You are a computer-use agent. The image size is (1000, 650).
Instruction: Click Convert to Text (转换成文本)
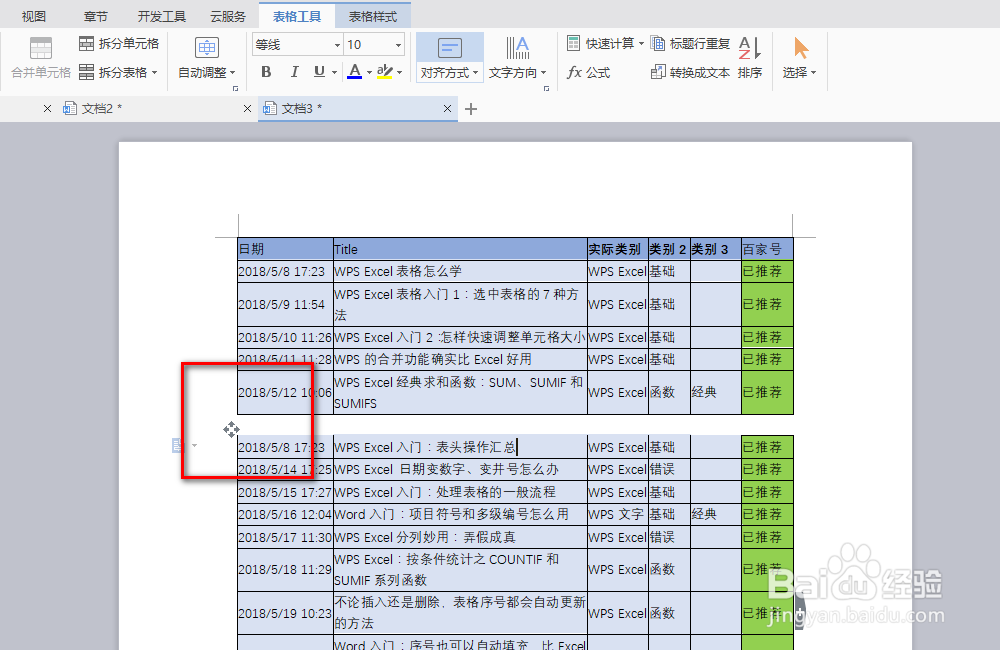(691, 73)
